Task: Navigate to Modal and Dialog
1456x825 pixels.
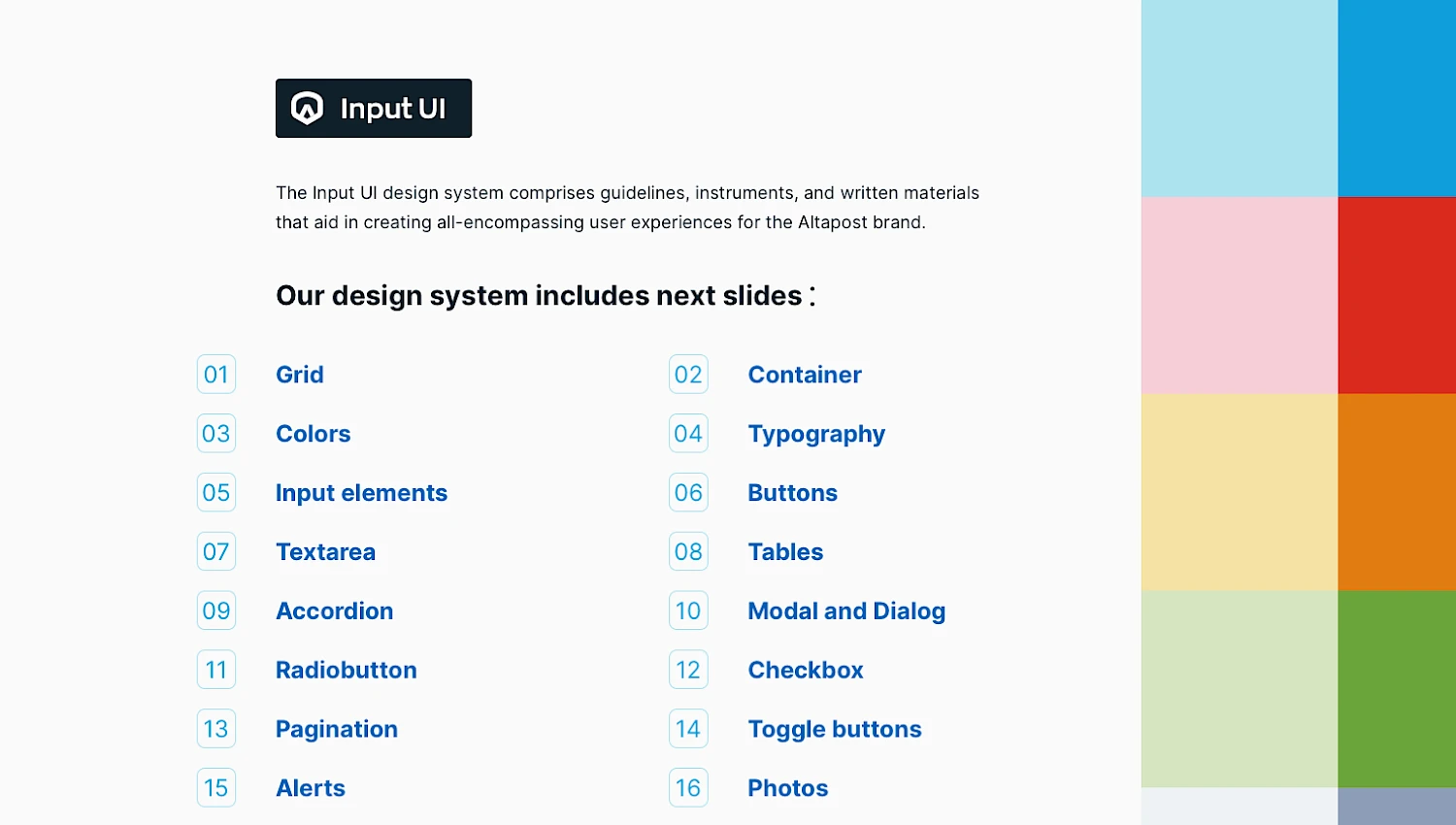Action: [x=846, y=611]
